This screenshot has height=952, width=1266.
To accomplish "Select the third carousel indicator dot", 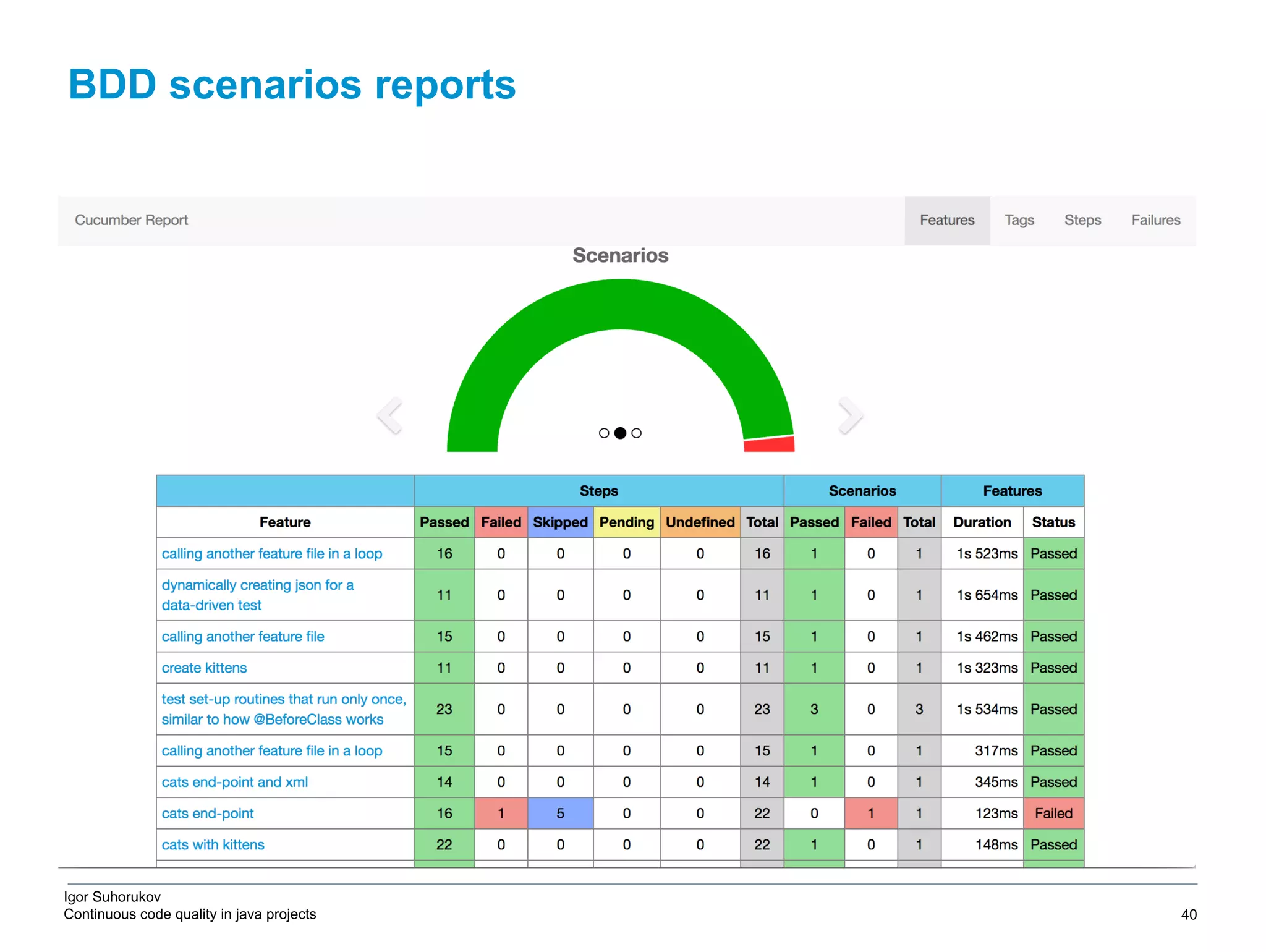I will pyautogui.click(x=637, y=433).
